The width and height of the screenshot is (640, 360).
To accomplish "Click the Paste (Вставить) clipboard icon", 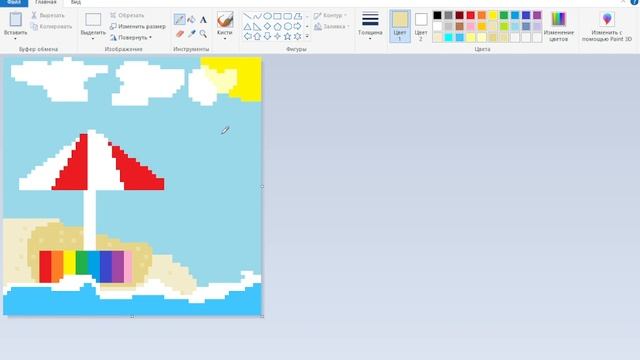I will coord(16,19).
